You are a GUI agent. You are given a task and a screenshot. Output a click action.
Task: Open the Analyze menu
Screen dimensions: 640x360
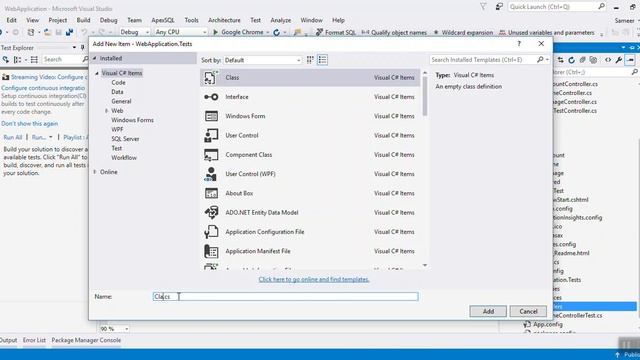click(x=281, y=20)
